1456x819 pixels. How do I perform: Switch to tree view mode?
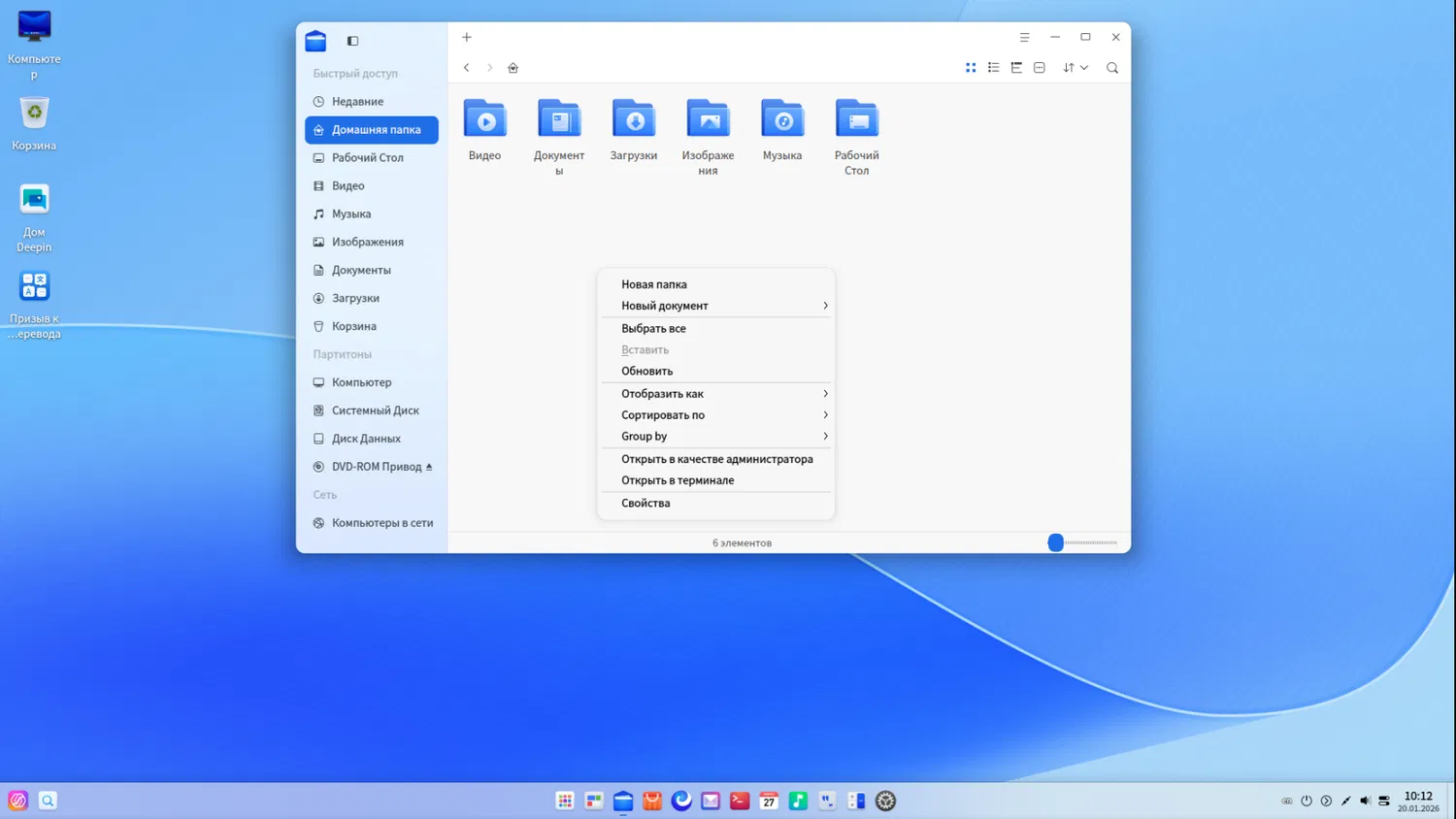click(1016, 68)
